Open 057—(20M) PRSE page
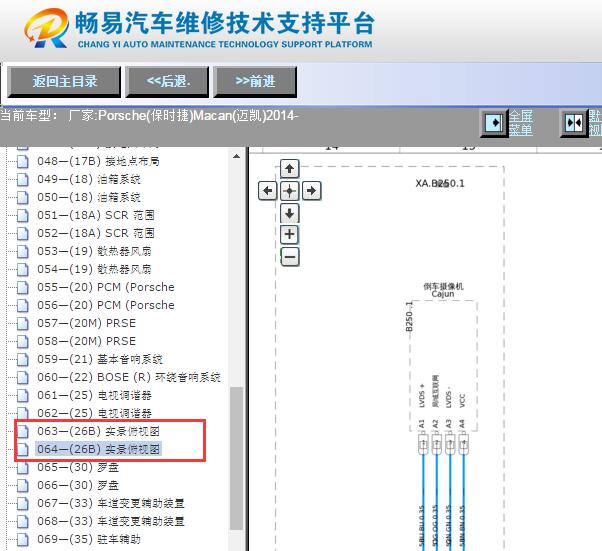Screen dimensions: 602x551 [87, 323]
